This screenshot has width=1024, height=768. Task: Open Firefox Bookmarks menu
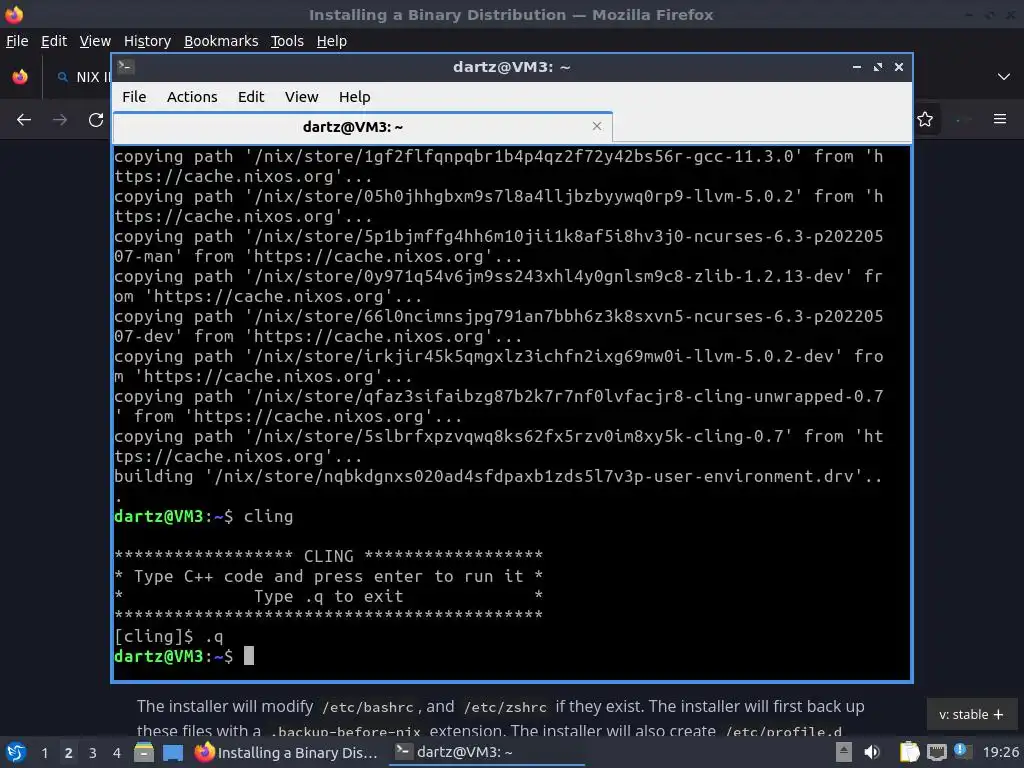point(221,41)
